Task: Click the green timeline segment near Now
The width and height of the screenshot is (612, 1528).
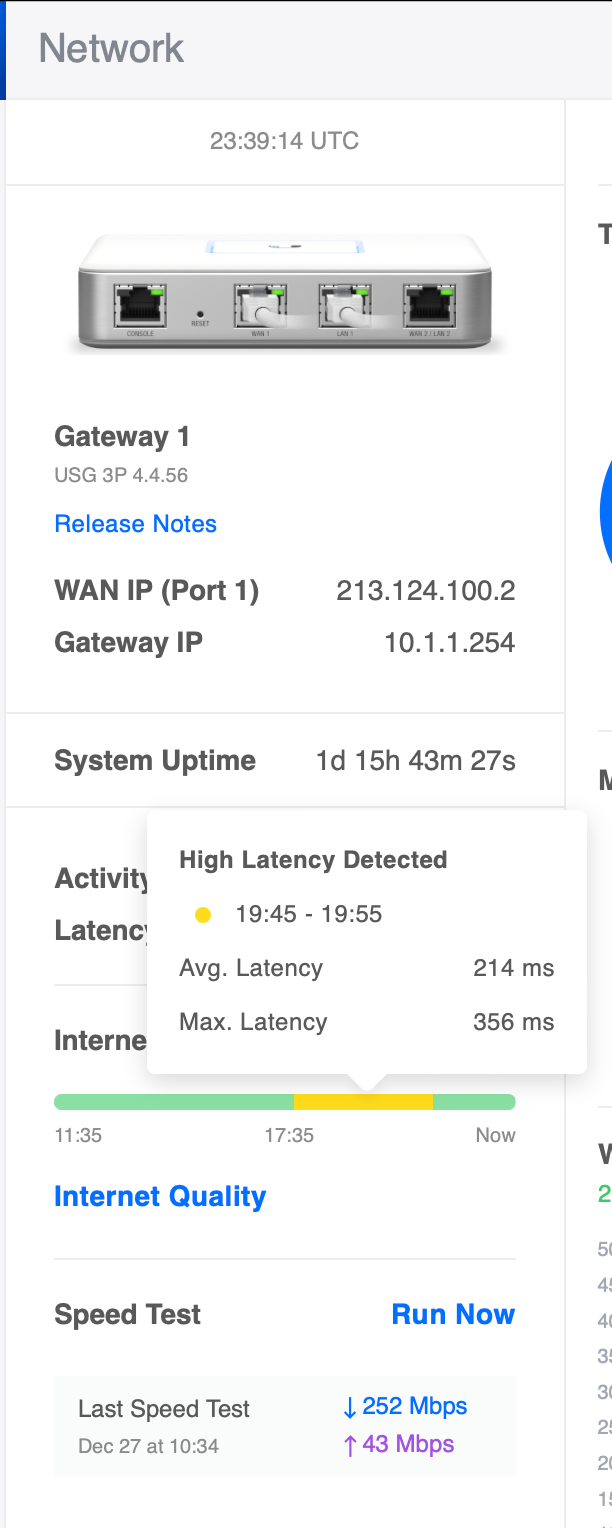Action: click(x=474, y=1102)
